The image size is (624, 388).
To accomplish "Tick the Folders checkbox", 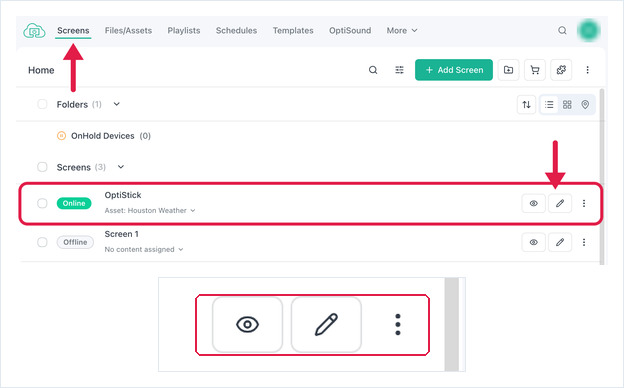I will pos(42,104).
